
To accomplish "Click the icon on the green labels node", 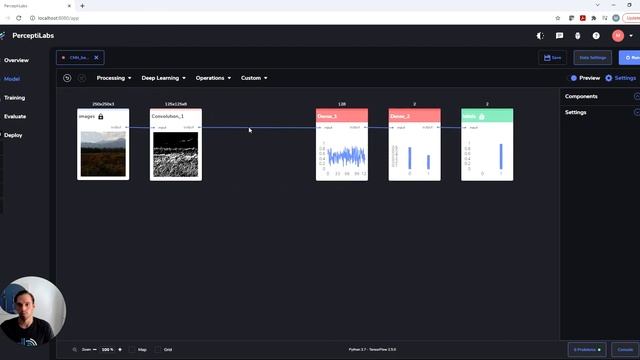I will coord(482,116).
